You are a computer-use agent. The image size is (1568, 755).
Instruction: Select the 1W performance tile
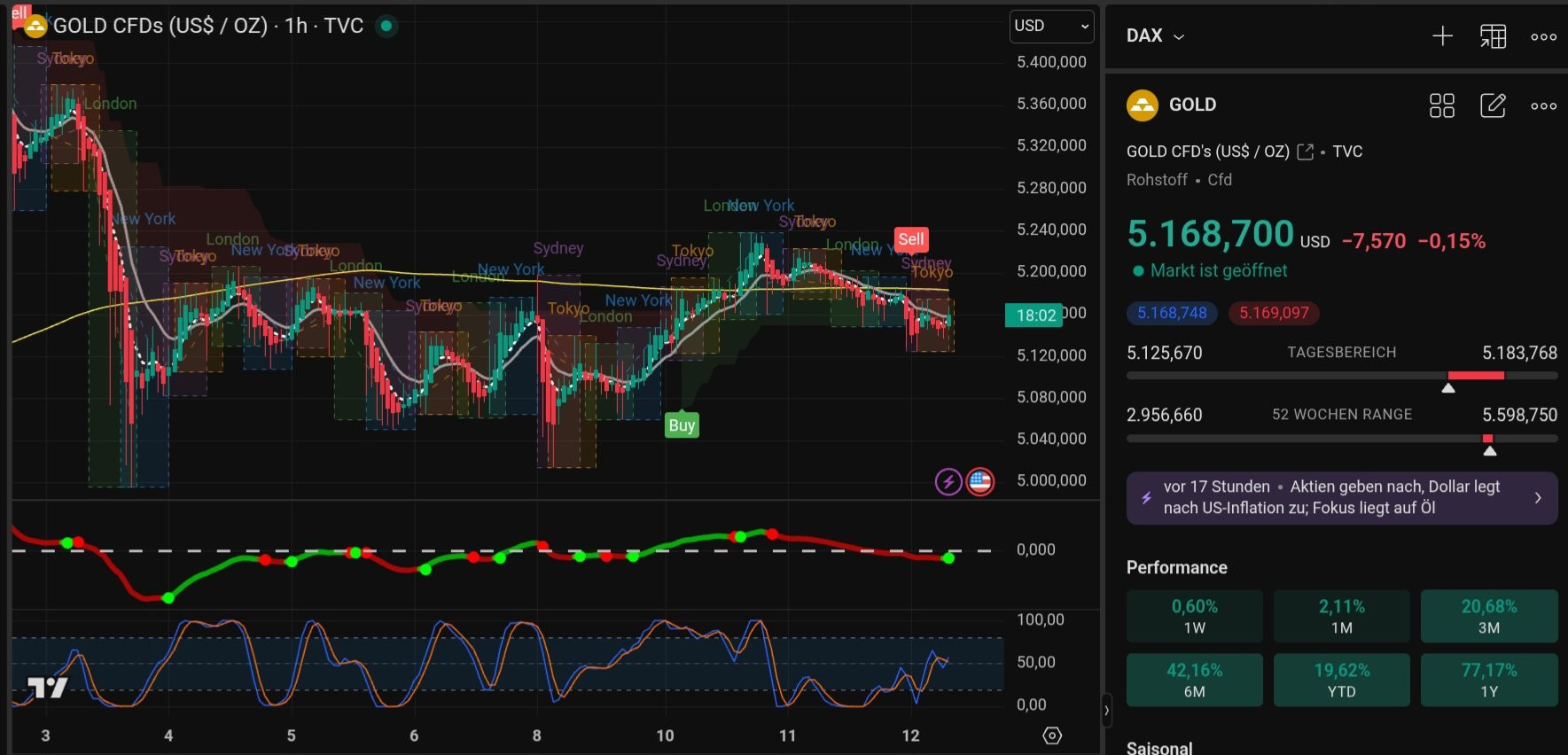coord(1194,616)
